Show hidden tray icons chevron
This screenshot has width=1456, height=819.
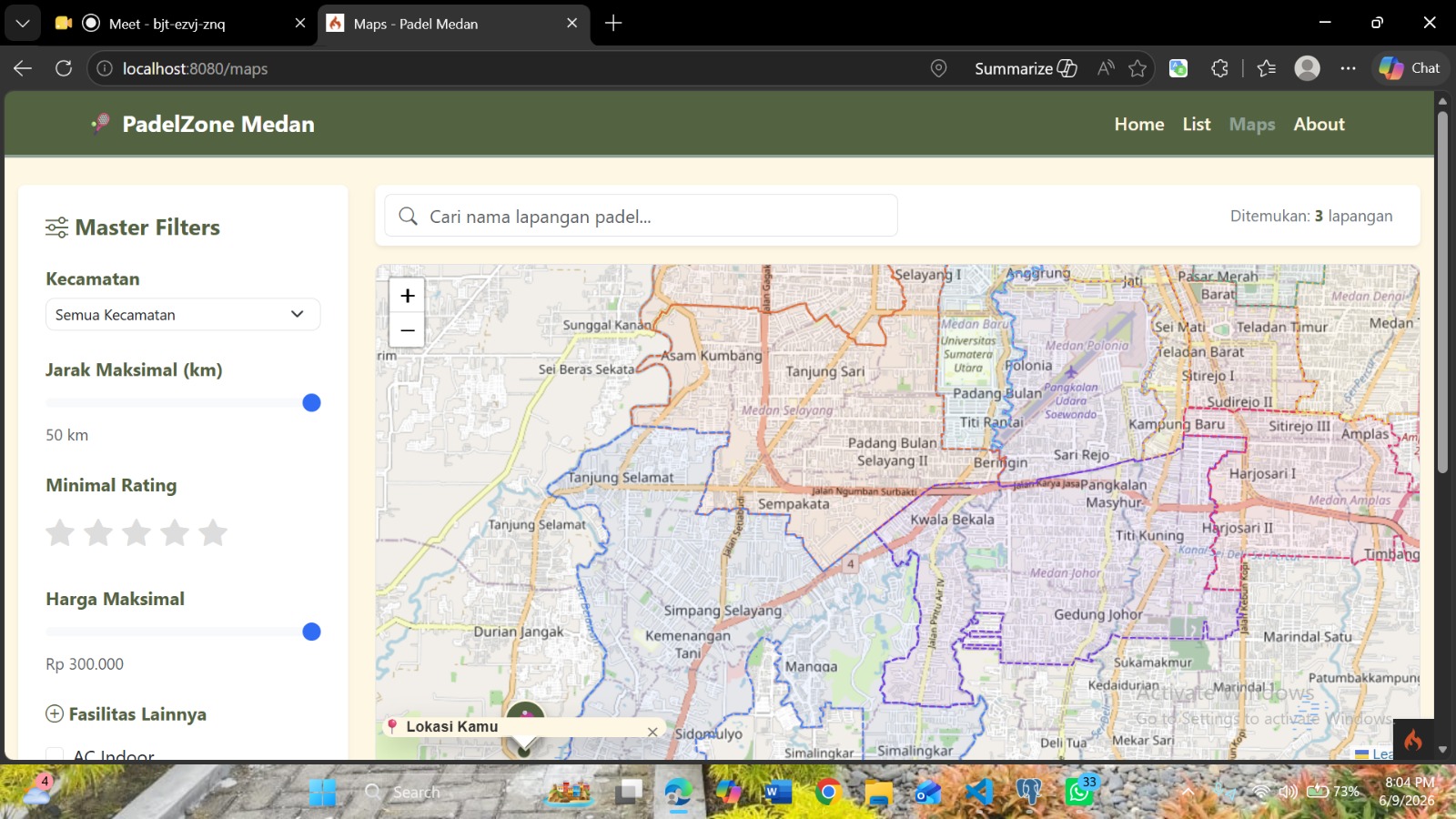pyautogui.click(x=1188, y=792)
